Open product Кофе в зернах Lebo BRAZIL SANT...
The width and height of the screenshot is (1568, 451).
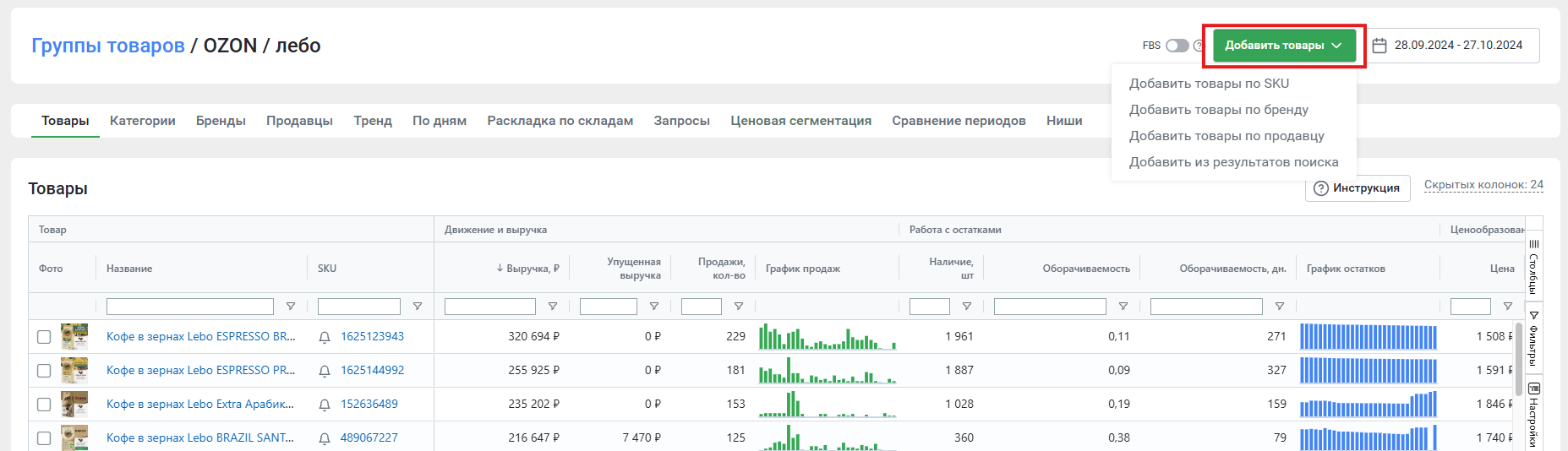coord(200,437)
